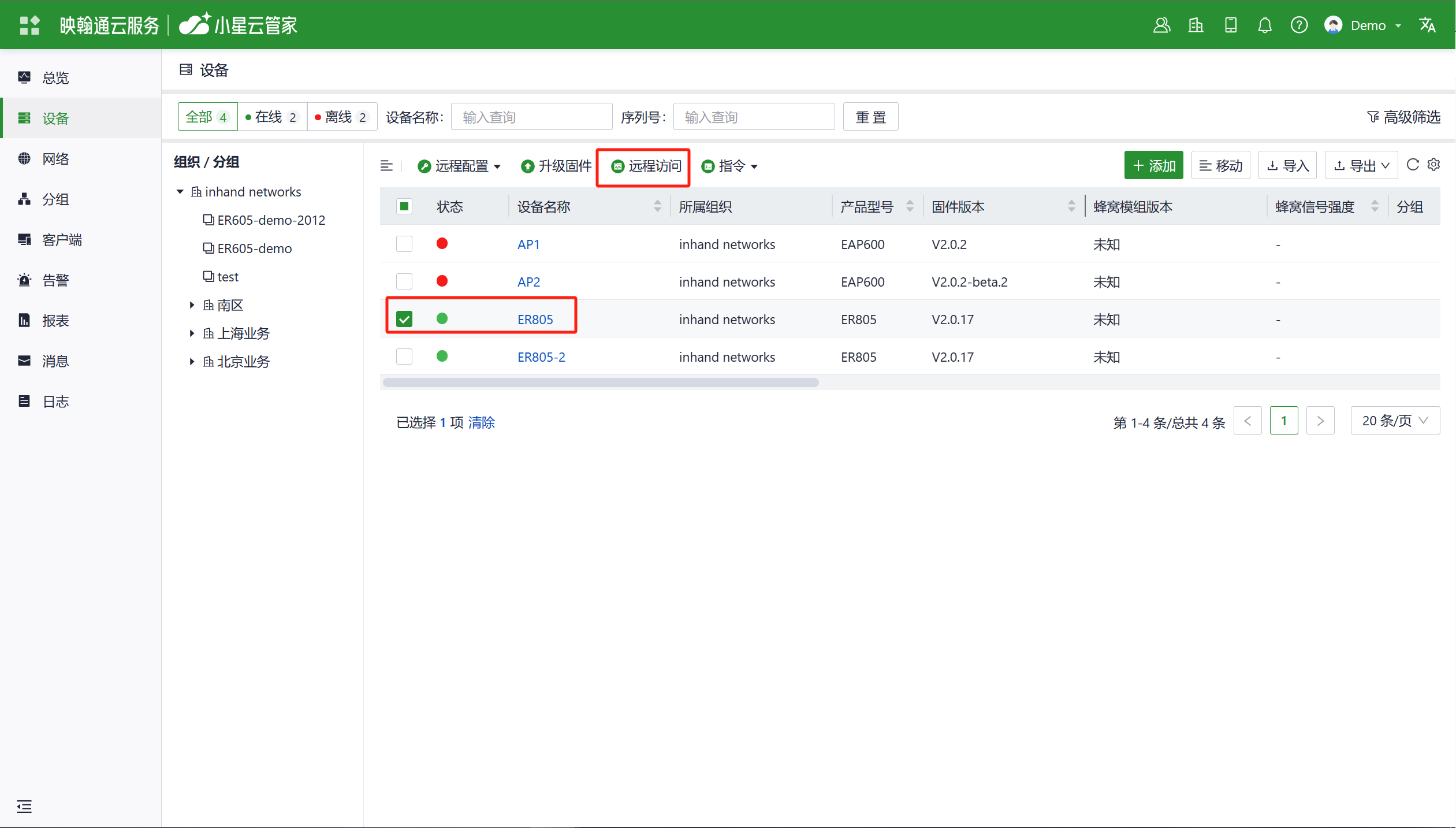This screenshot has height=828, width=1456.
Task: Check the AP1 row checkbox
Action: (x=404, y=244)
